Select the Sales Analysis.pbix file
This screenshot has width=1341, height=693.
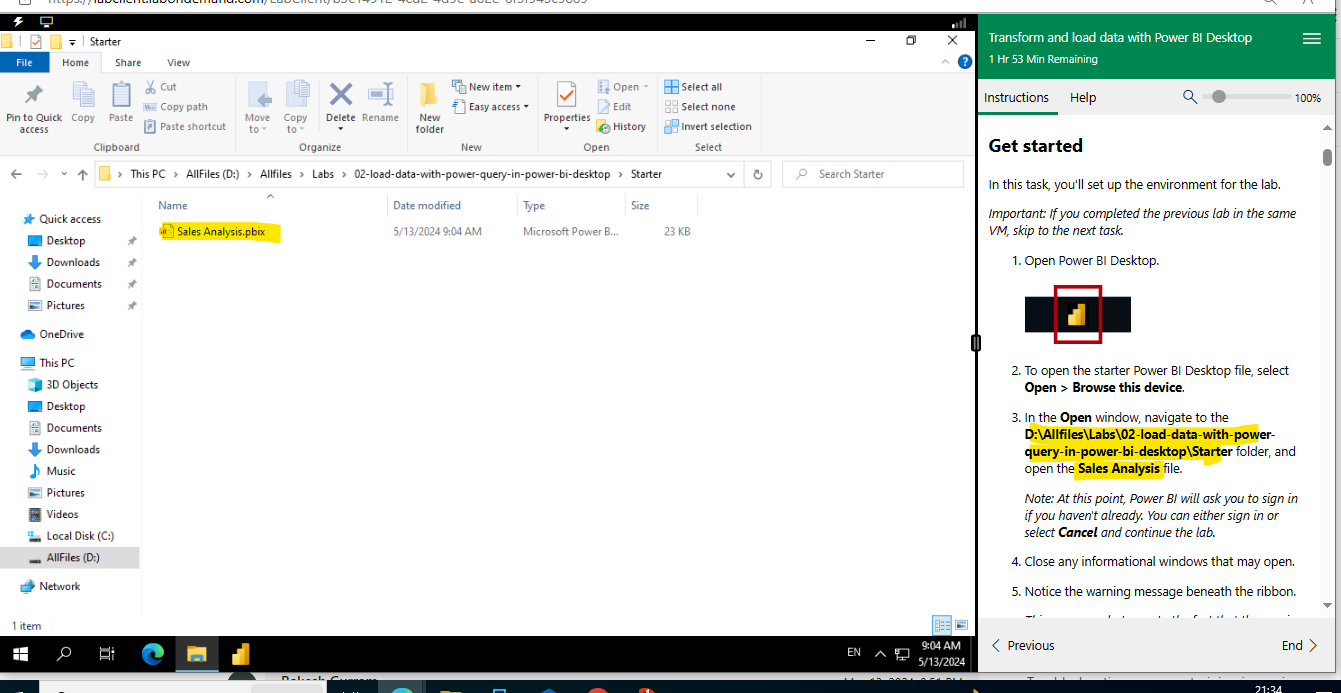click(x=221, y=232)
